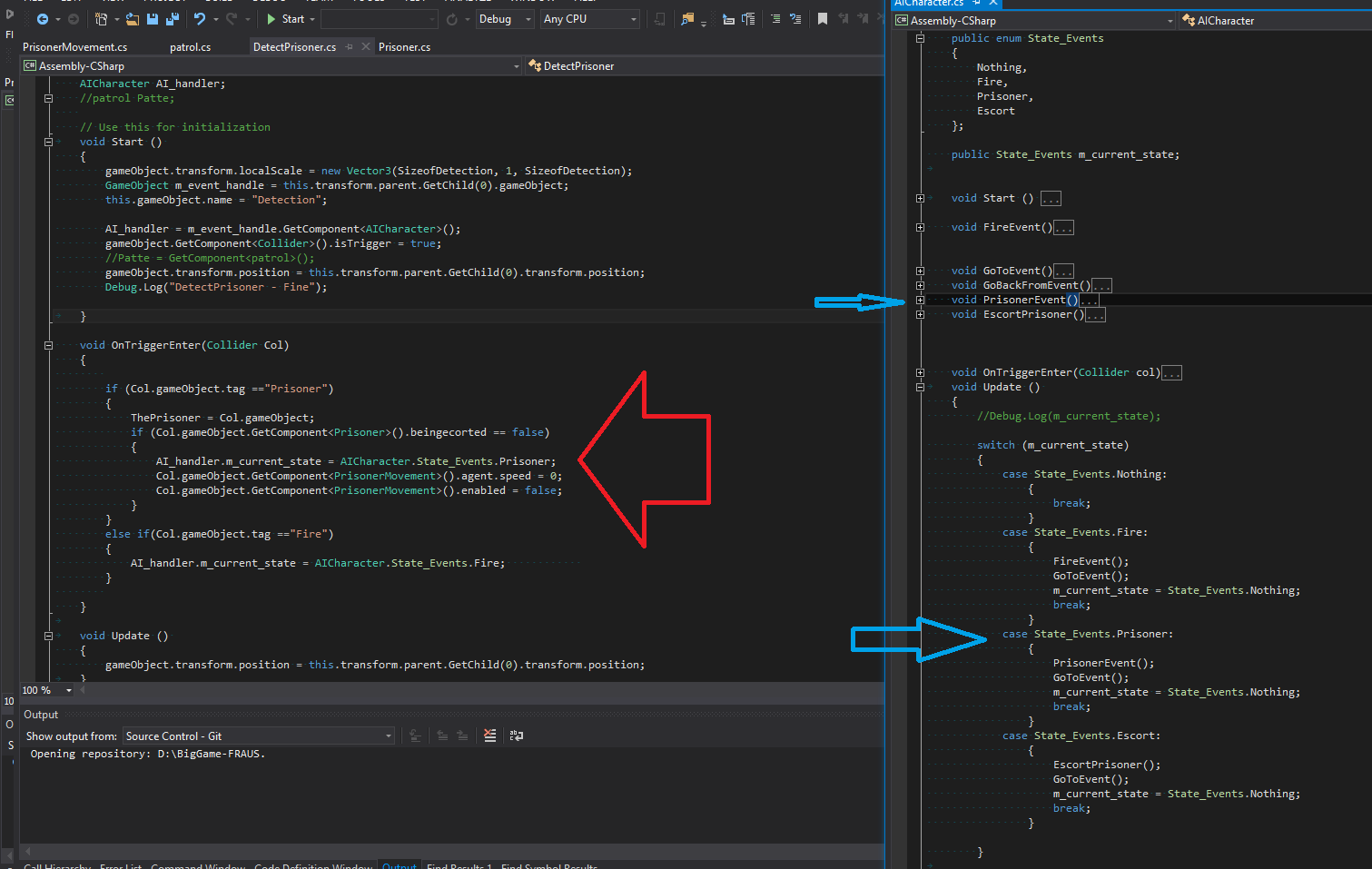Toggle word wrap in the Output panel
Screen dimensions: 1372x869
(517, 736)
